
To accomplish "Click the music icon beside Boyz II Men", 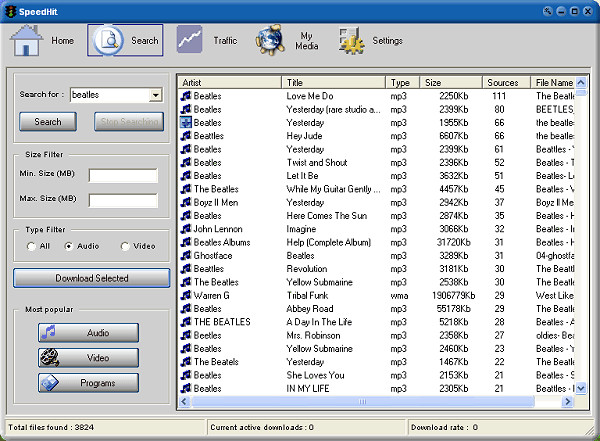I will (186, 202).
